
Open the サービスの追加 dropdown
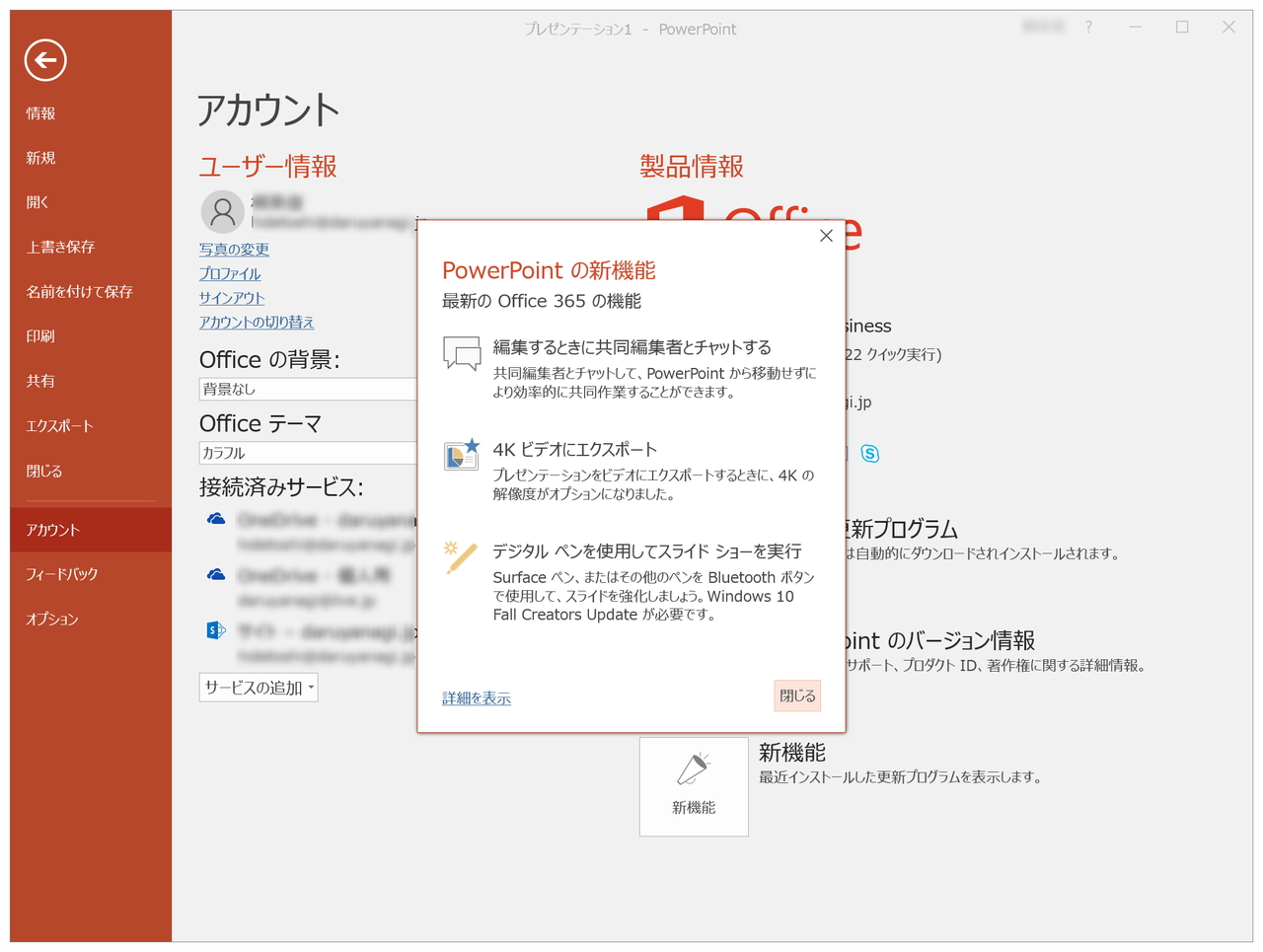[258, 687]
